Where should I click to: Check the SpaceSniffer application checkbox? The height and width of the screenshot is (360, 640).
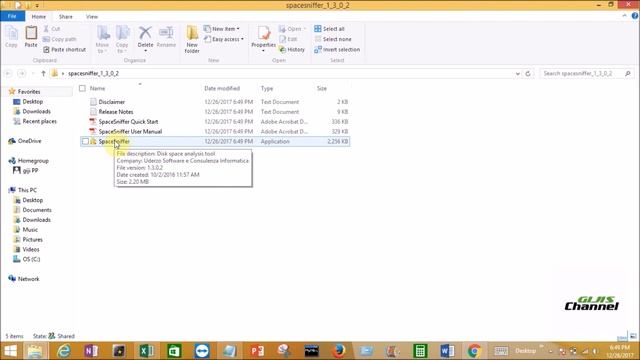pyautogui.click(x=85, y=142)
